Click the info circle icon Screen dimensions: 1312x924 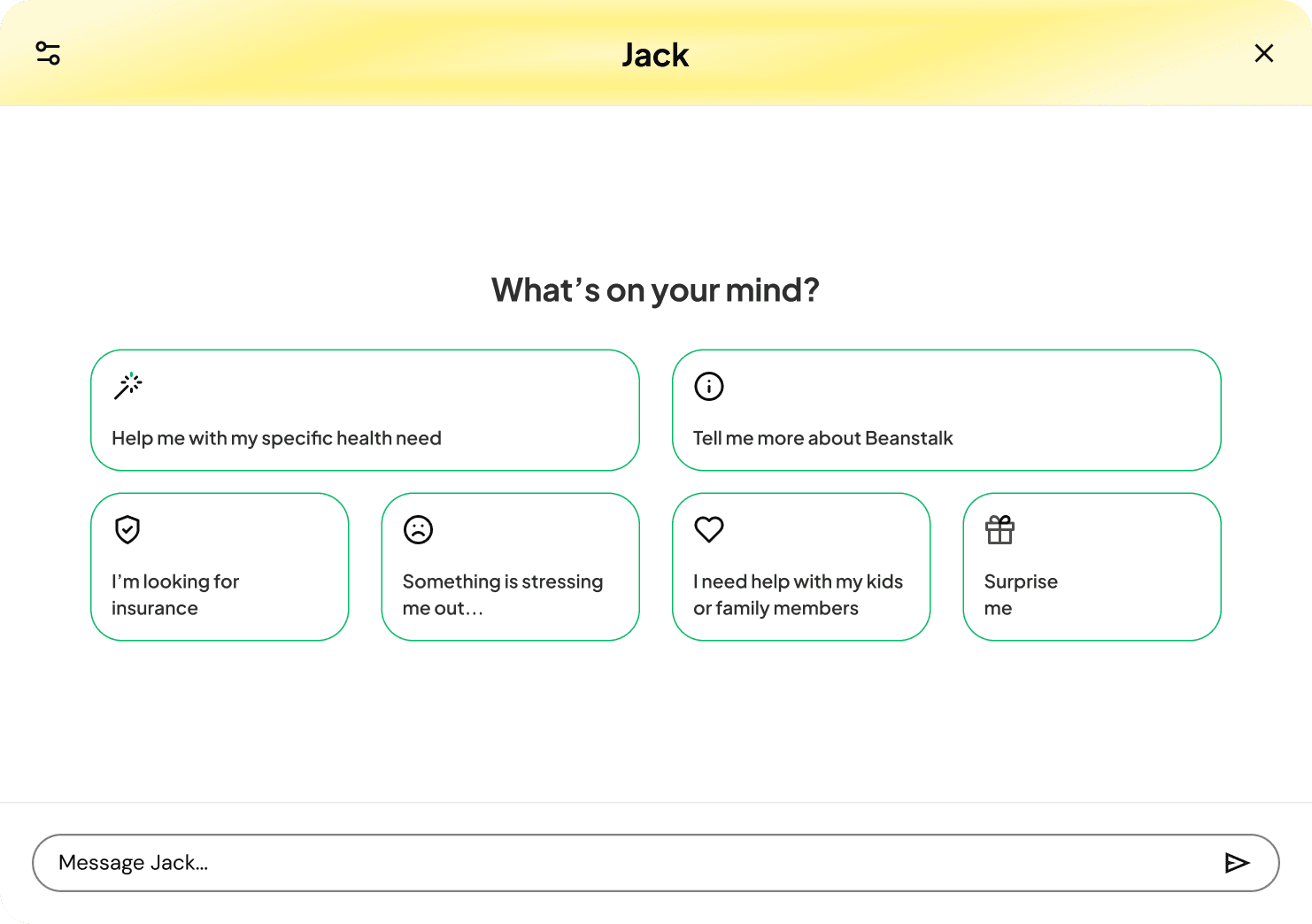point(709,386)
